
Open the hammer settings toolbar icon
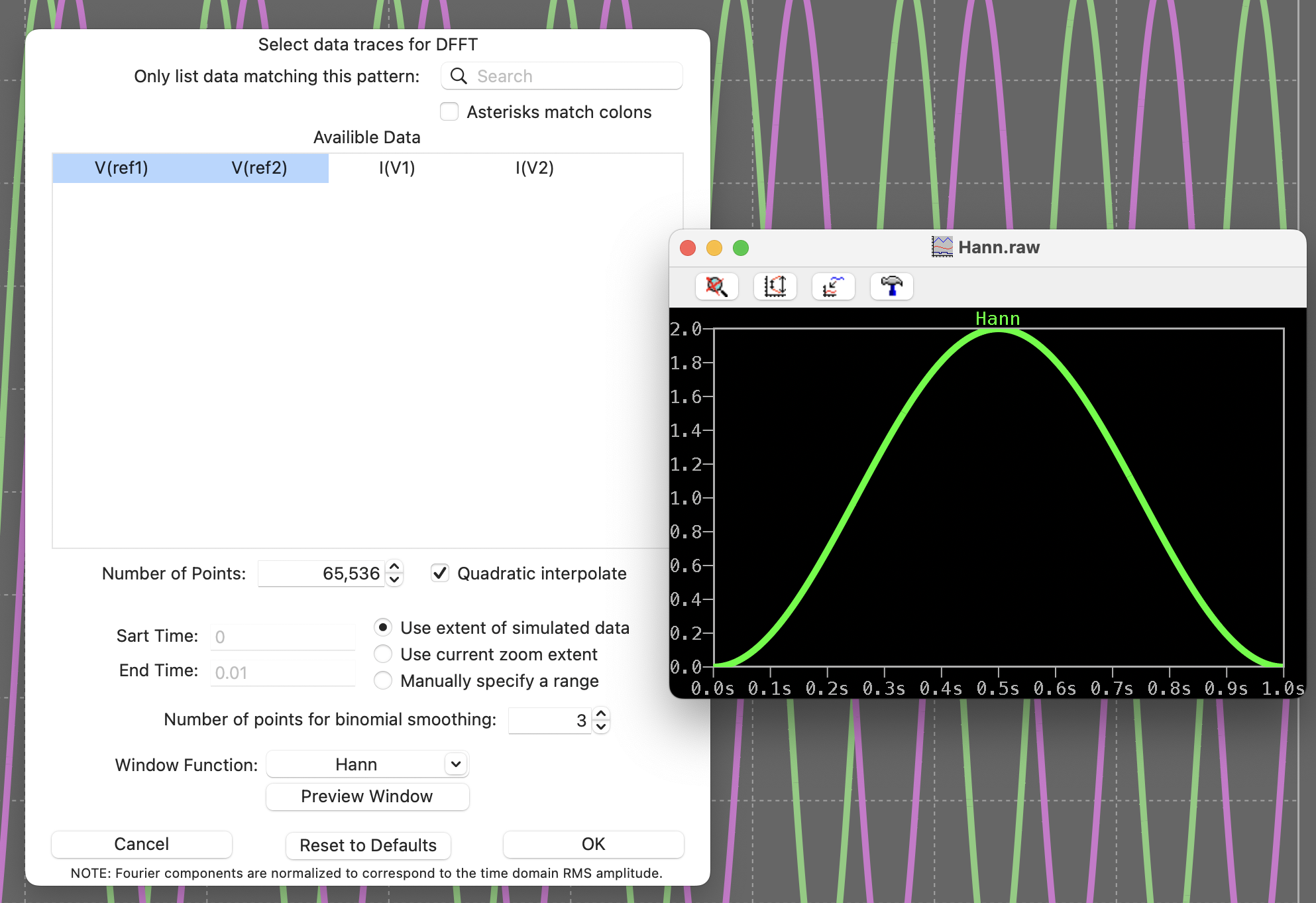(891, 286)
